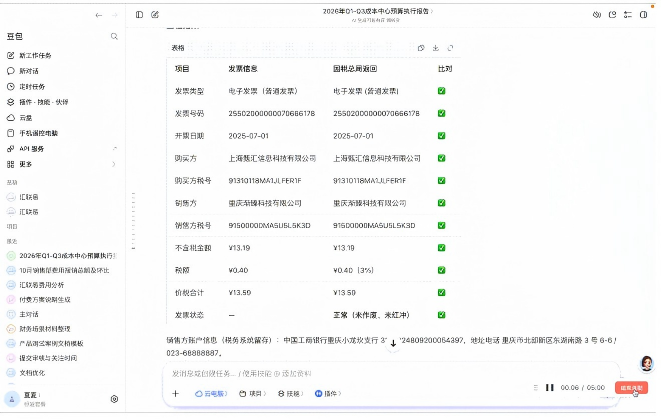Toggle the 云电脑 mode chip

click(211, 394)
